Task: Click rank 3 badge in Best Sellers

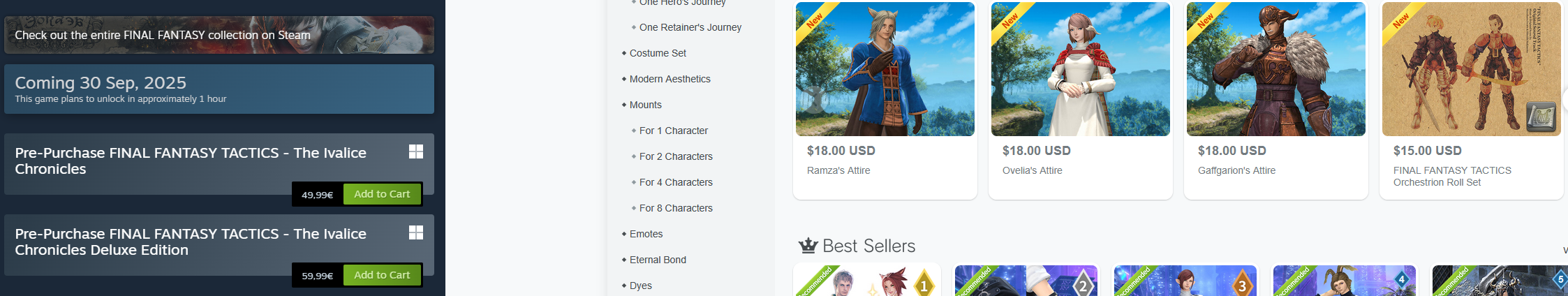Action: (1242, 285)
